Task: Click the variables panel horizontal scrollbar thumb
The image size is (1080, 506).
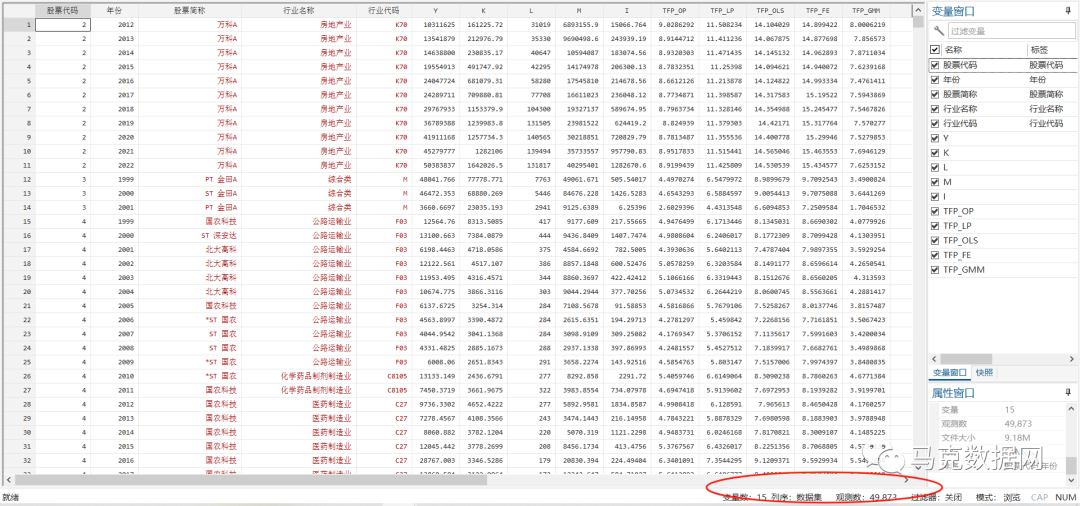Action: 964,359
